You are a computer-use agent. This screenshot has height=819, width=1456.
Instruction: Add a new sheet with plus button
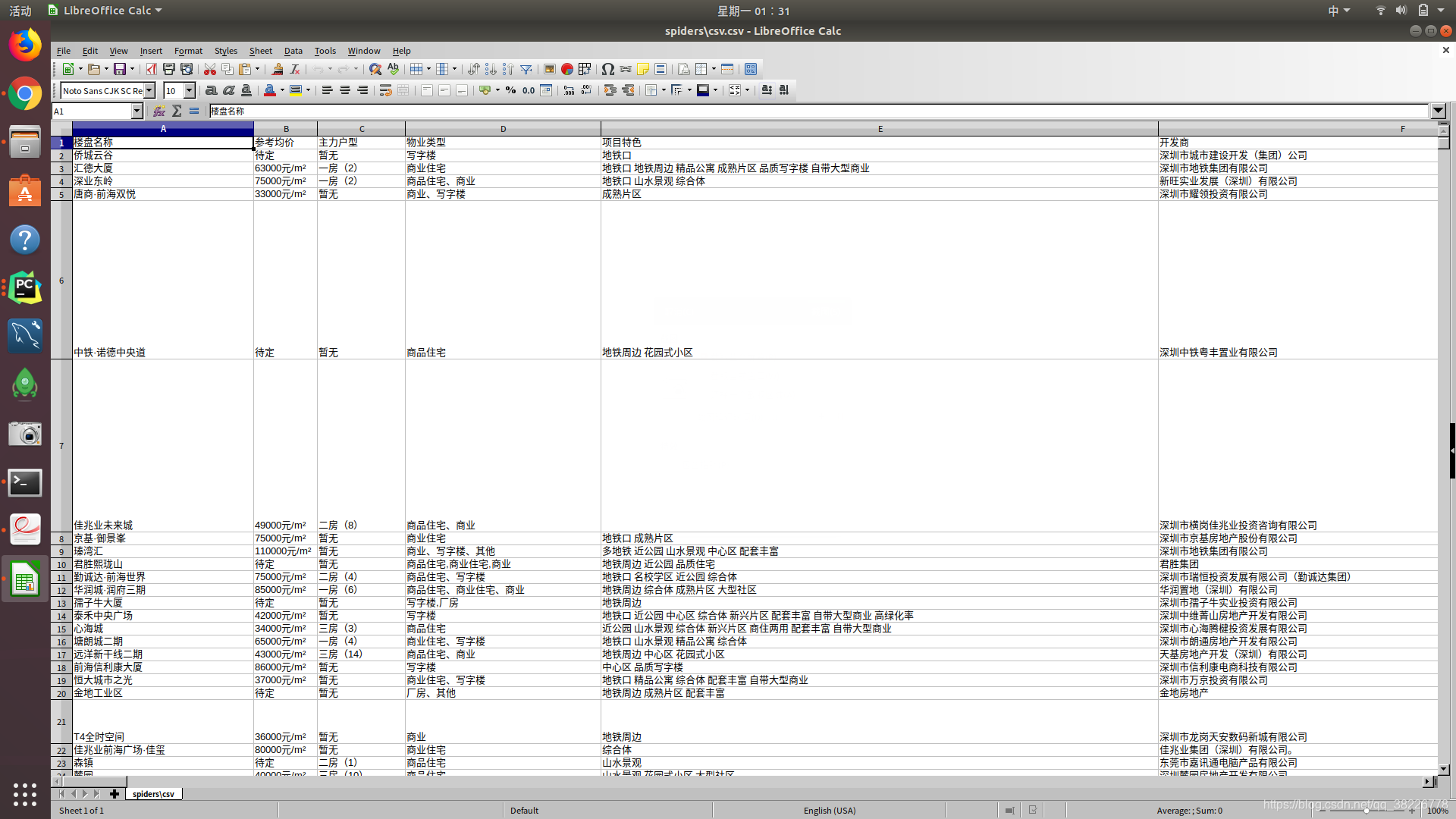point(115,794)
